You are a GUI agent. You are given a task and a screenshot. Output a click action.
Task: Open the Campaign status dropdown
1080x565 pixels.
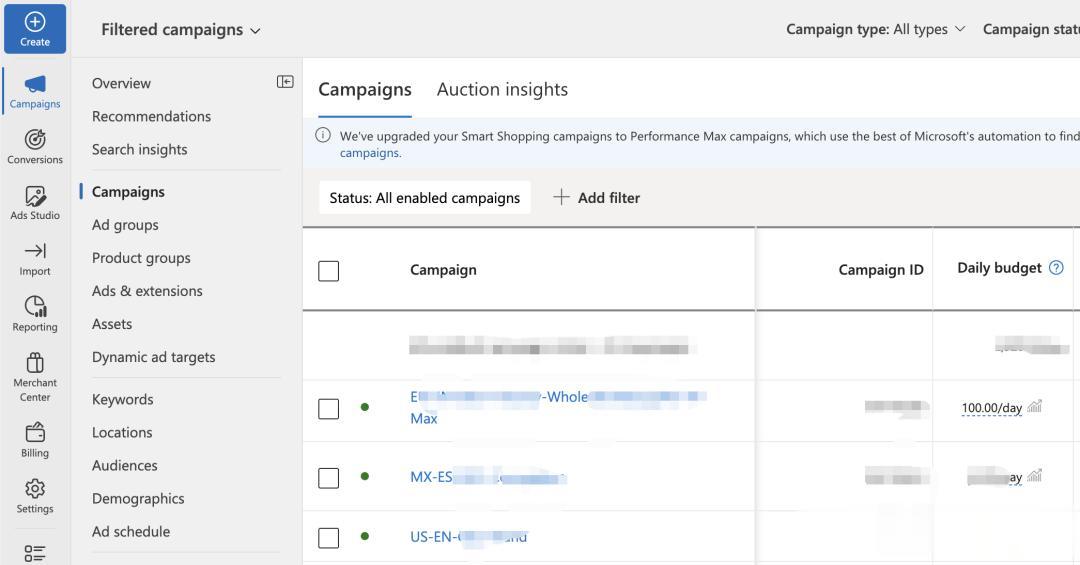1030,29
